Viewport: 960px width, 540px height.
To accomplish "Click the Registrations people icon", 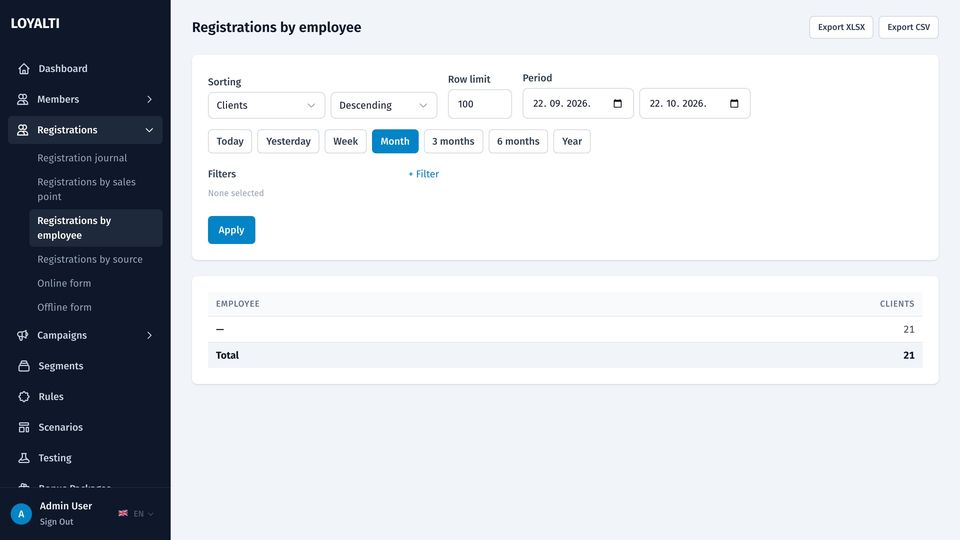I will coord(23,130).
